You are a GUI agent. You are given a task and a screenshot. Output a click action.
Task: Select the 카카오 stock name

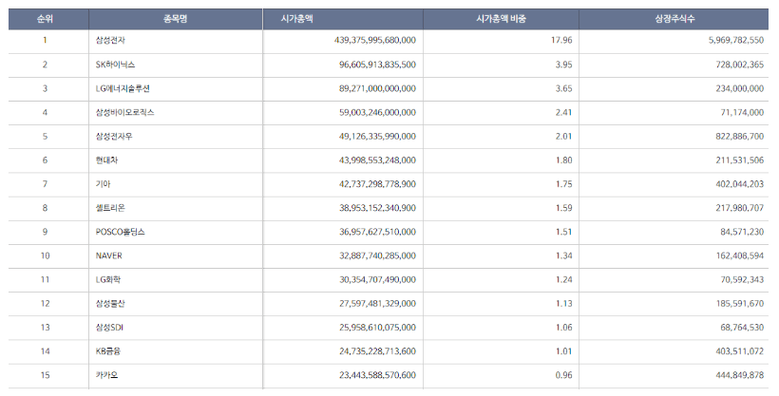[107, 375]
